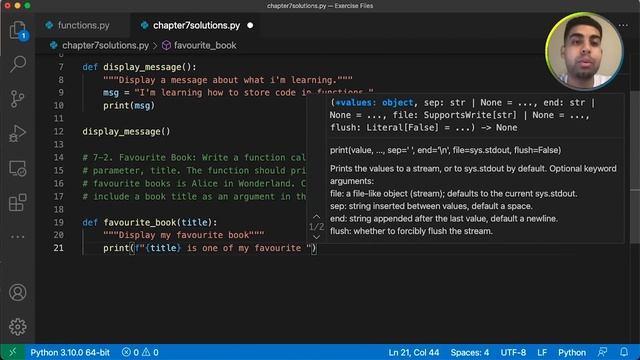Open notifications bell in status bar
640x360 pixels.
[x=624, y=352]
